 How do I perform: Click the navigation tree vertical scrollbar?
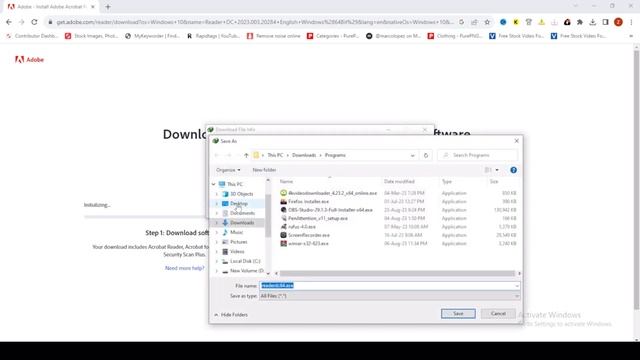pos(268,216)
